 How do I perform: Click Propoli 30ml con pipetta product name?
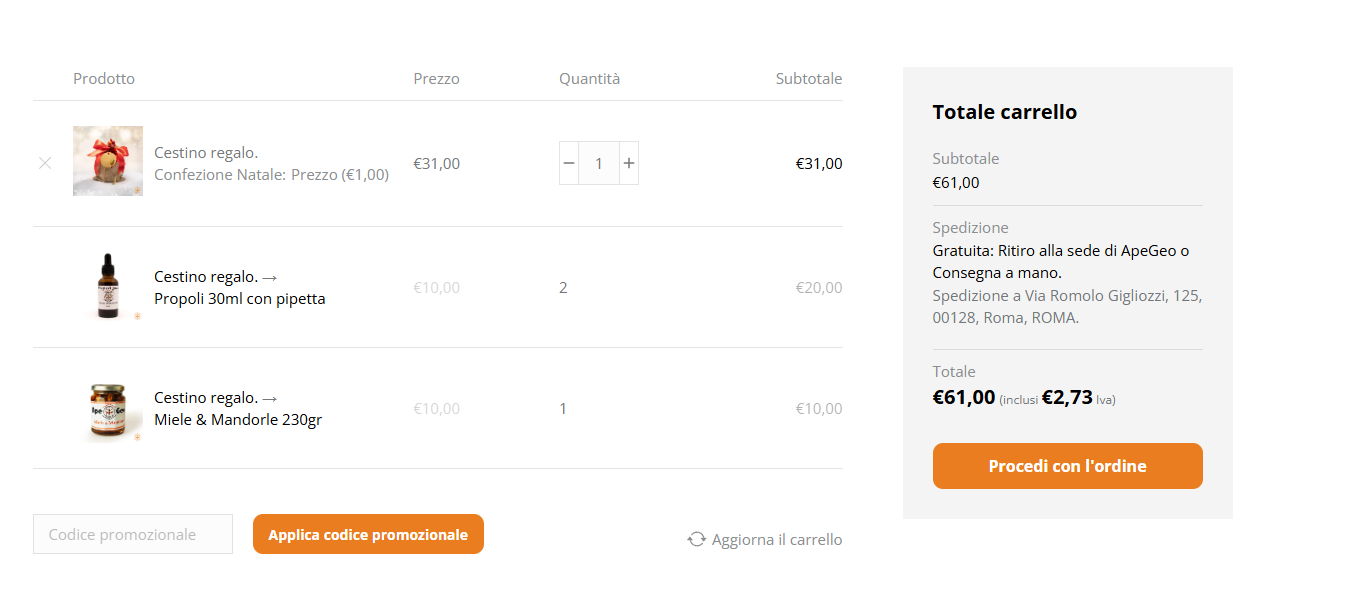[240, 298]
